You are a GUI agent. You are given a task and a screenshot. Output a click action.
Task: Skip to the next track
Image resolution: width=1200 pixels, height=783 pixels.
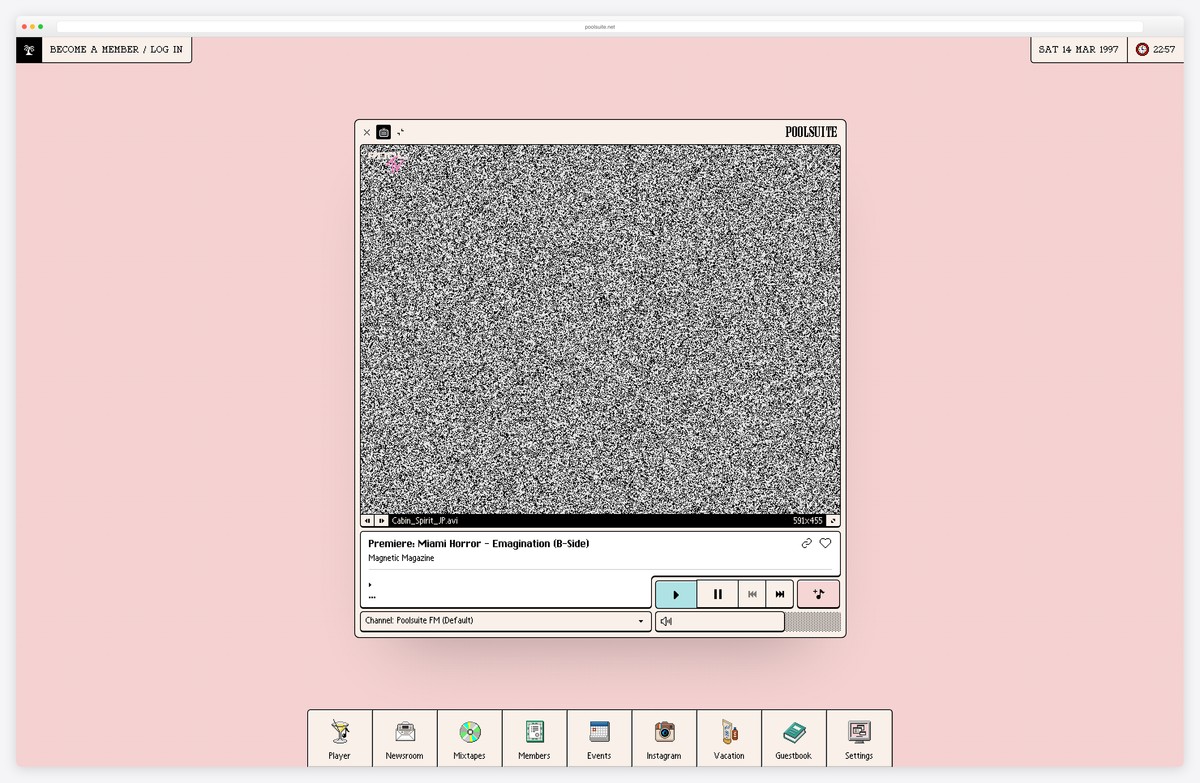pyautogui.click(x=780, y=593)
